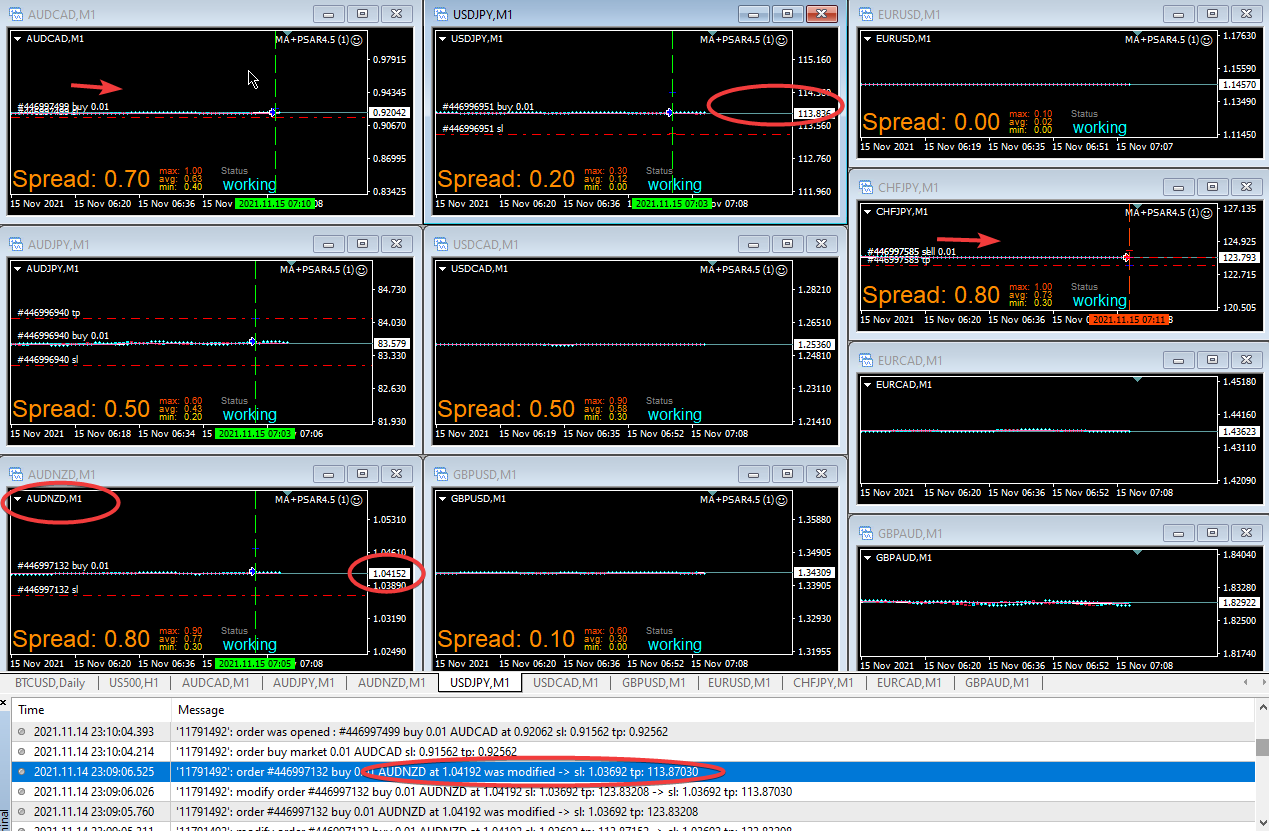Click the USDJPY,M1 window title icon
Viewport: 1269px width, 831px height.
pos(440,14)
